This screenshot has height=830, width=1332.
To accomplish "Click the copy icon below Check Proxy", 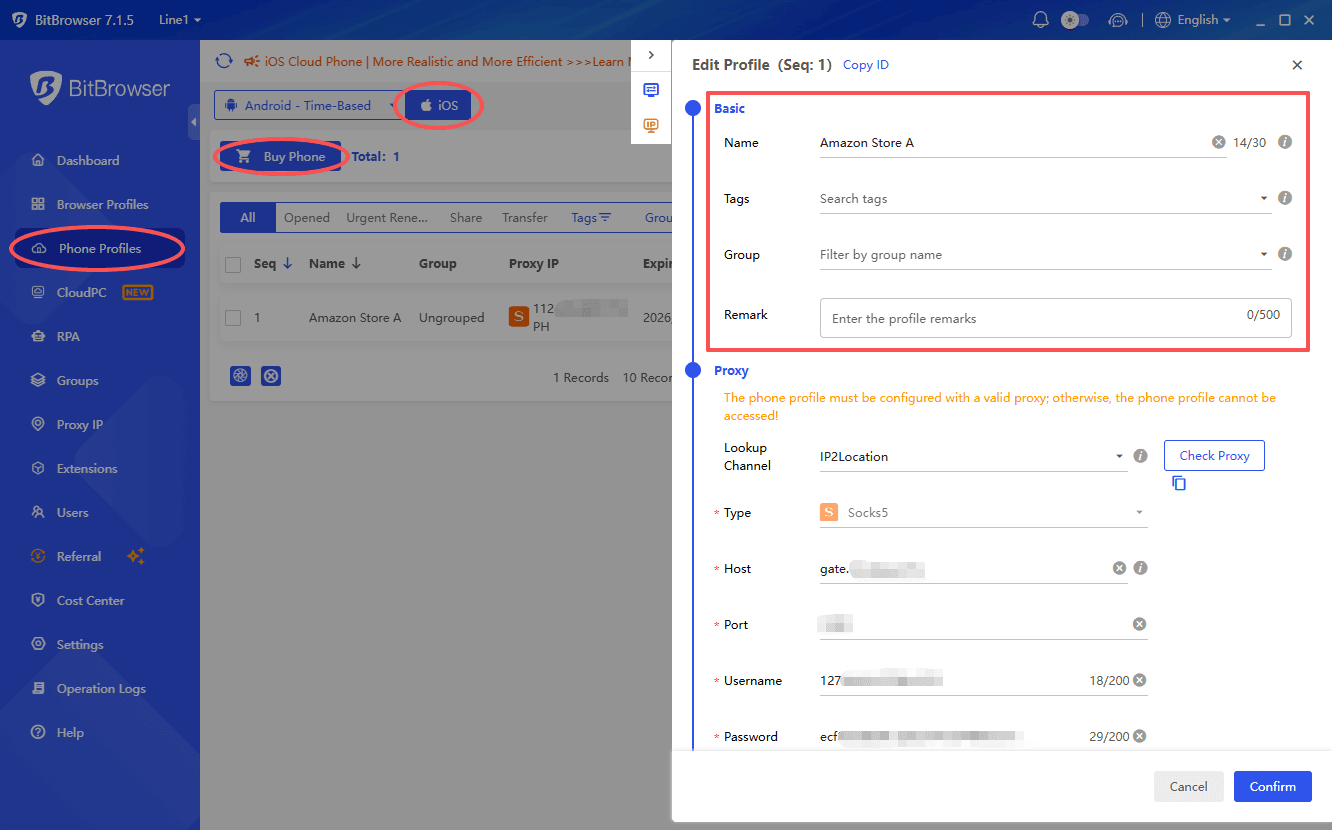I will click(1179, 483).
